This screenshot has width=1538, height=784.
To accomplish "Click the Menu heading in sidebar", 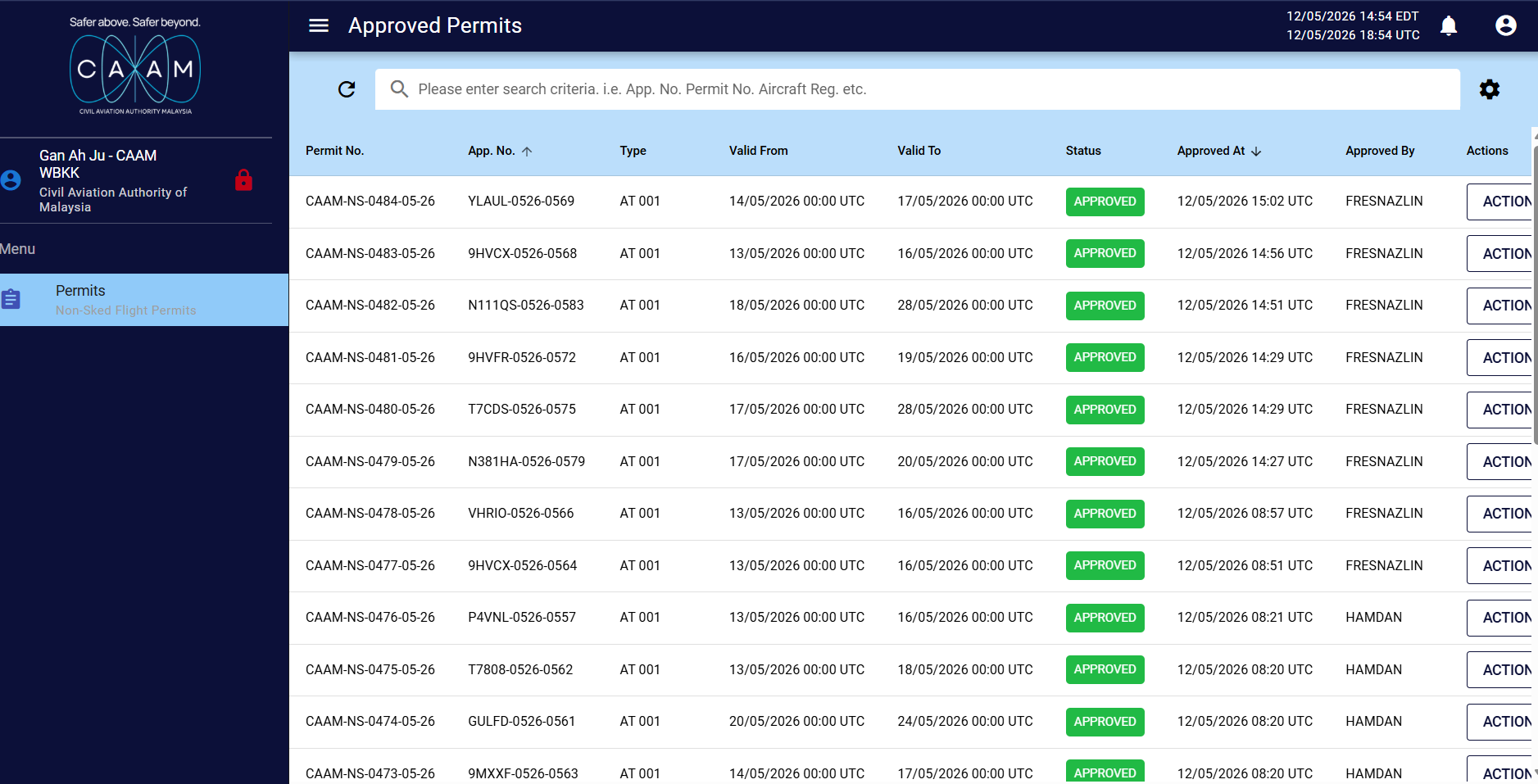I will pos(17,249).
